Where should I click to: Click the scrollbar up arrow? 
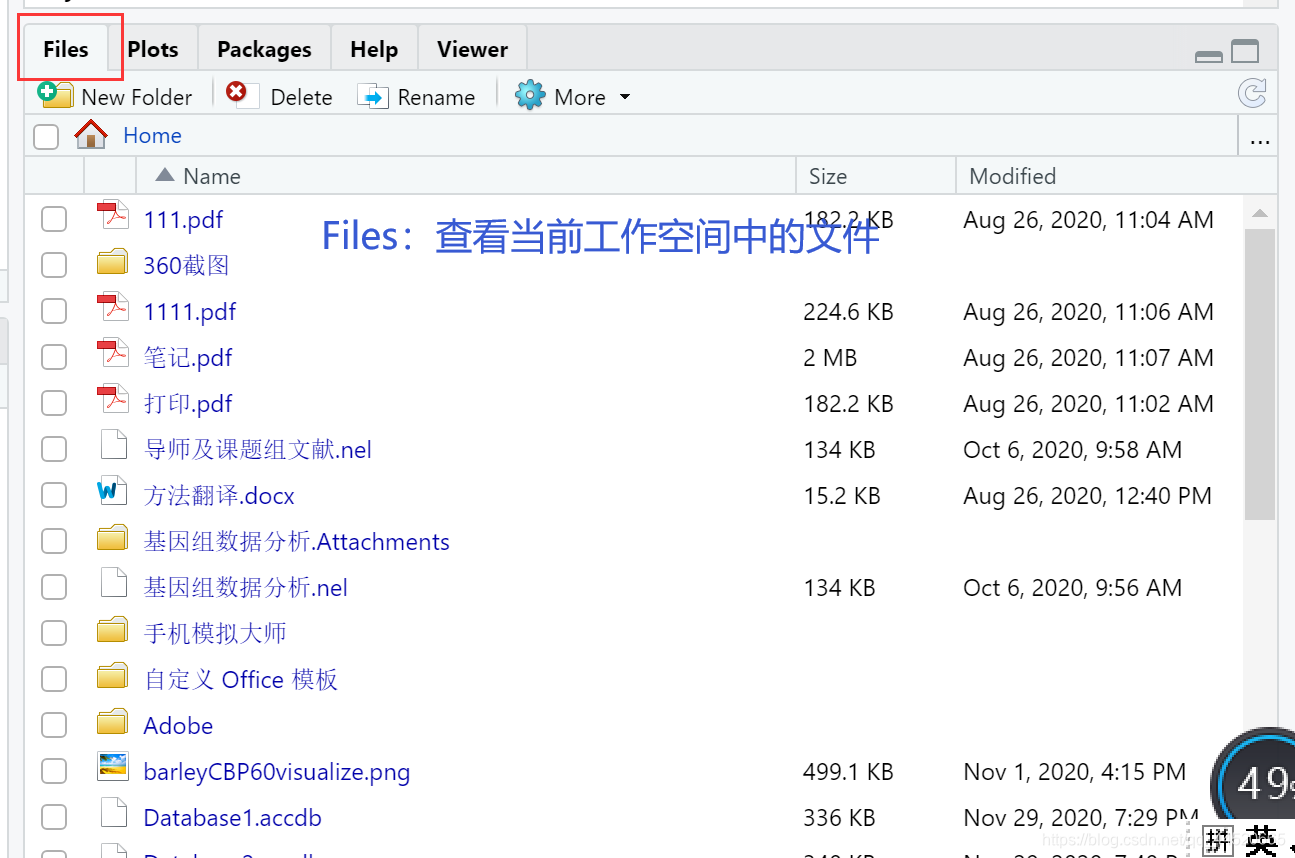pyautogui.click(x=1260, y=213)
